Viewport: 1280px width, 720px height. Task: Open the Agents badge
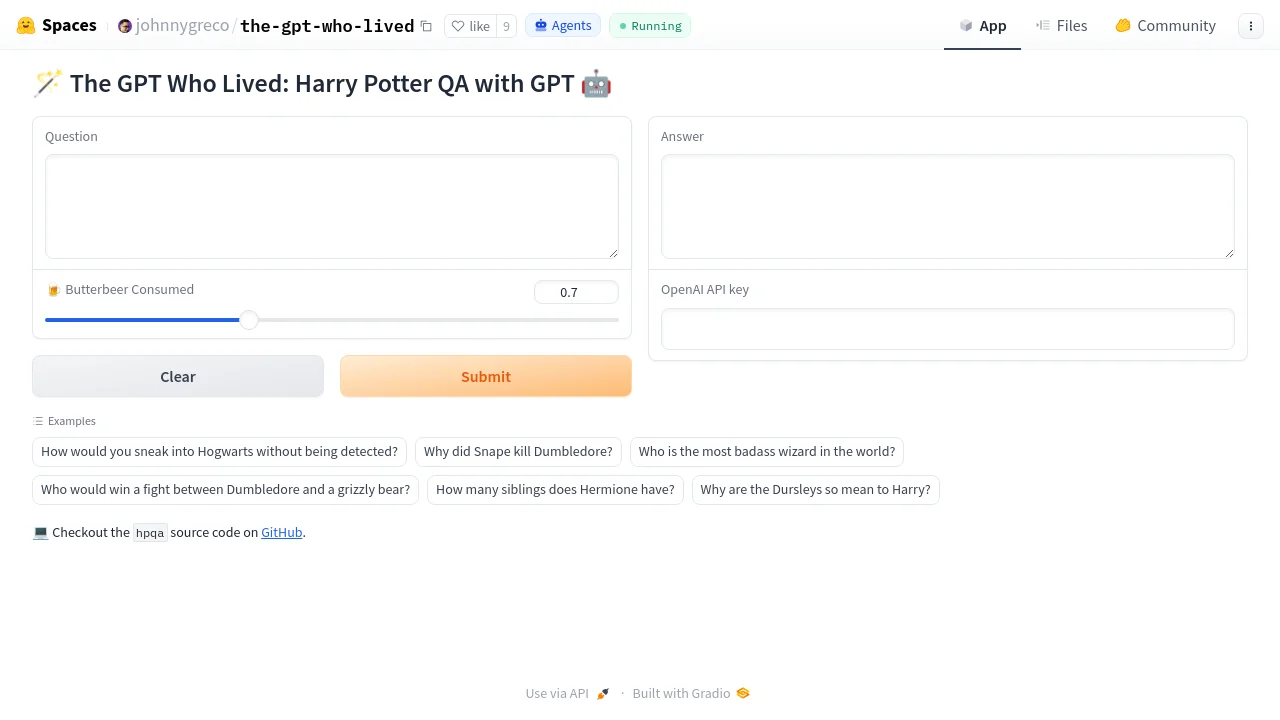coord(563,26)
